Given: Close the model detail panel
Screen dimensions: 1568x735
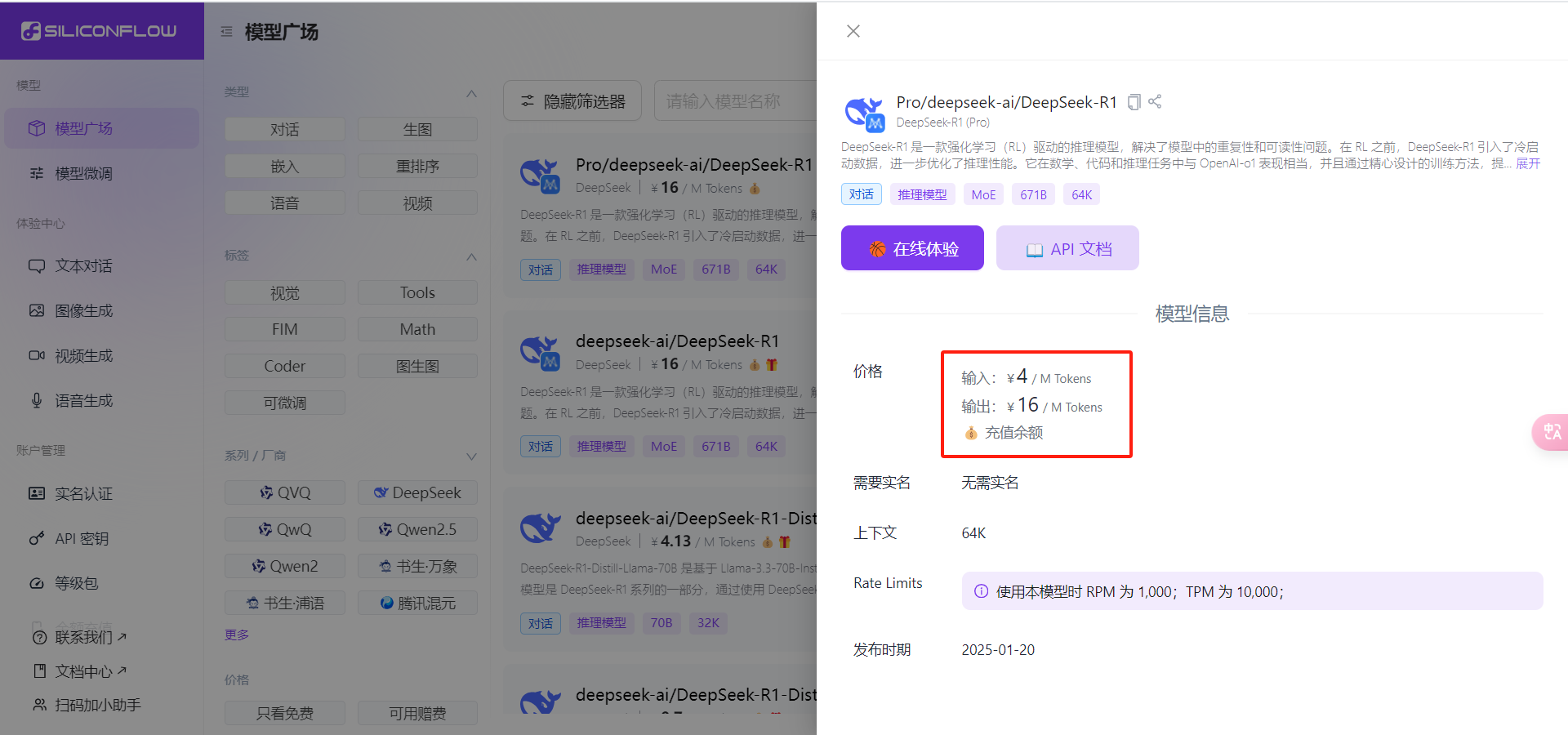Looking at the screenshot, I should click(853, 31).
